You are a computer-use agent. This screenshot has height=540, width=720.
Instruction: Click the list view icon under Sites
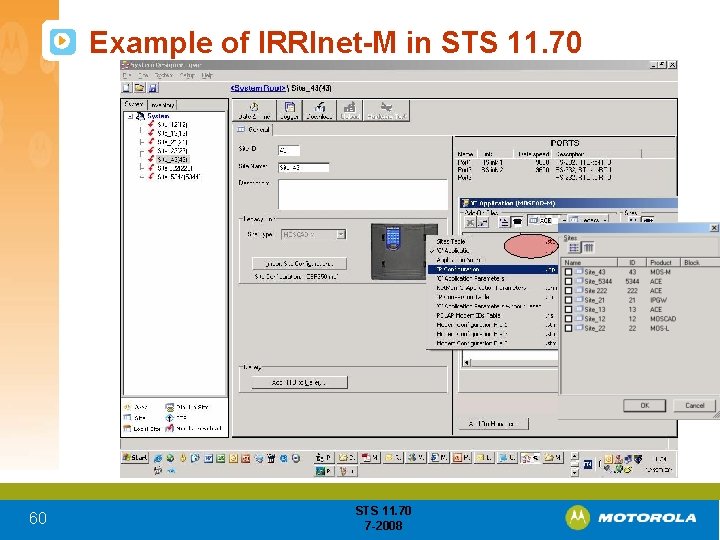pos(574,248)
